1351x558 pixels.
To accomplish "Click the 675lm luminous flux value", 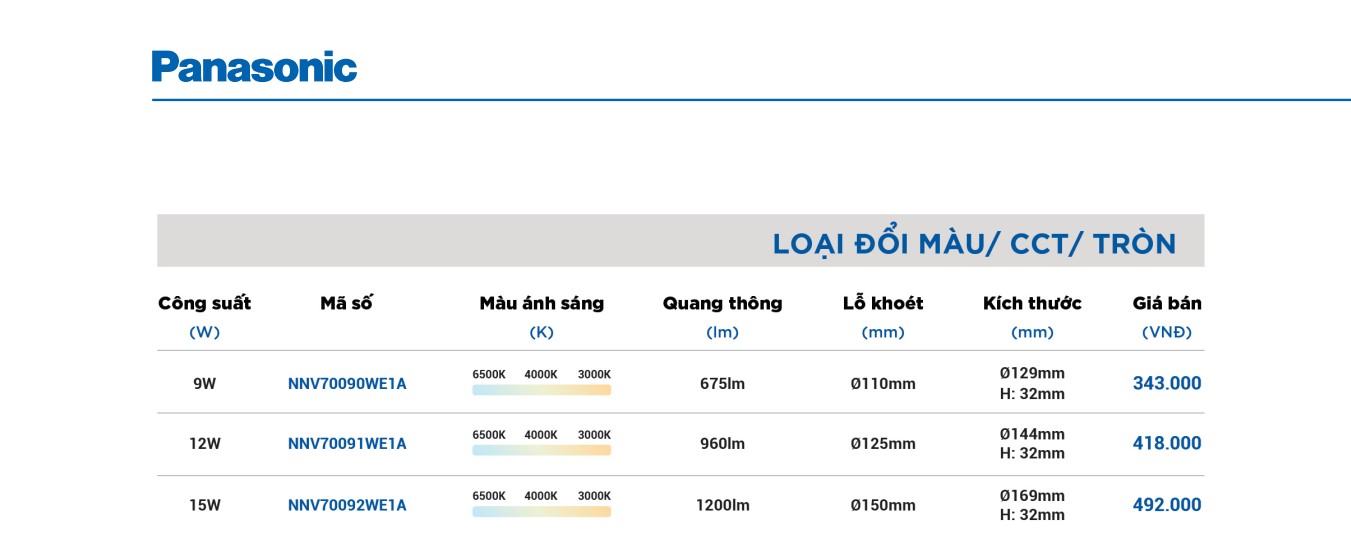I will pos(722,383).
